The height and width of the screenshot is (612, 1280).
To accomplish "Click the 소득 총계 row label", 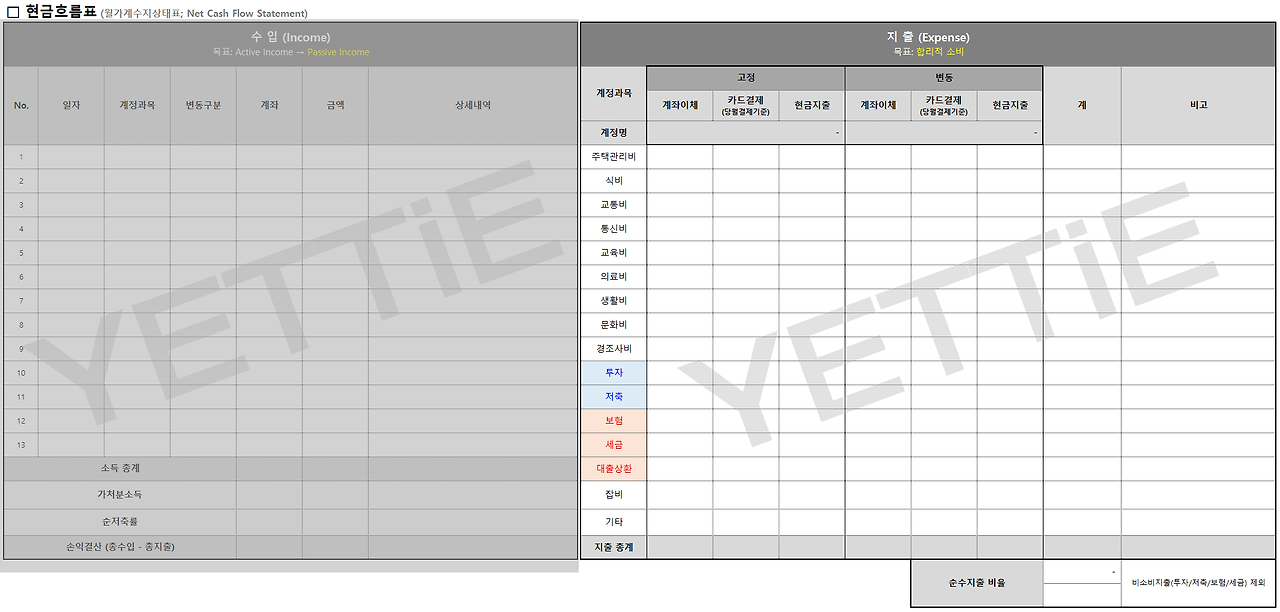I will 120,467.
